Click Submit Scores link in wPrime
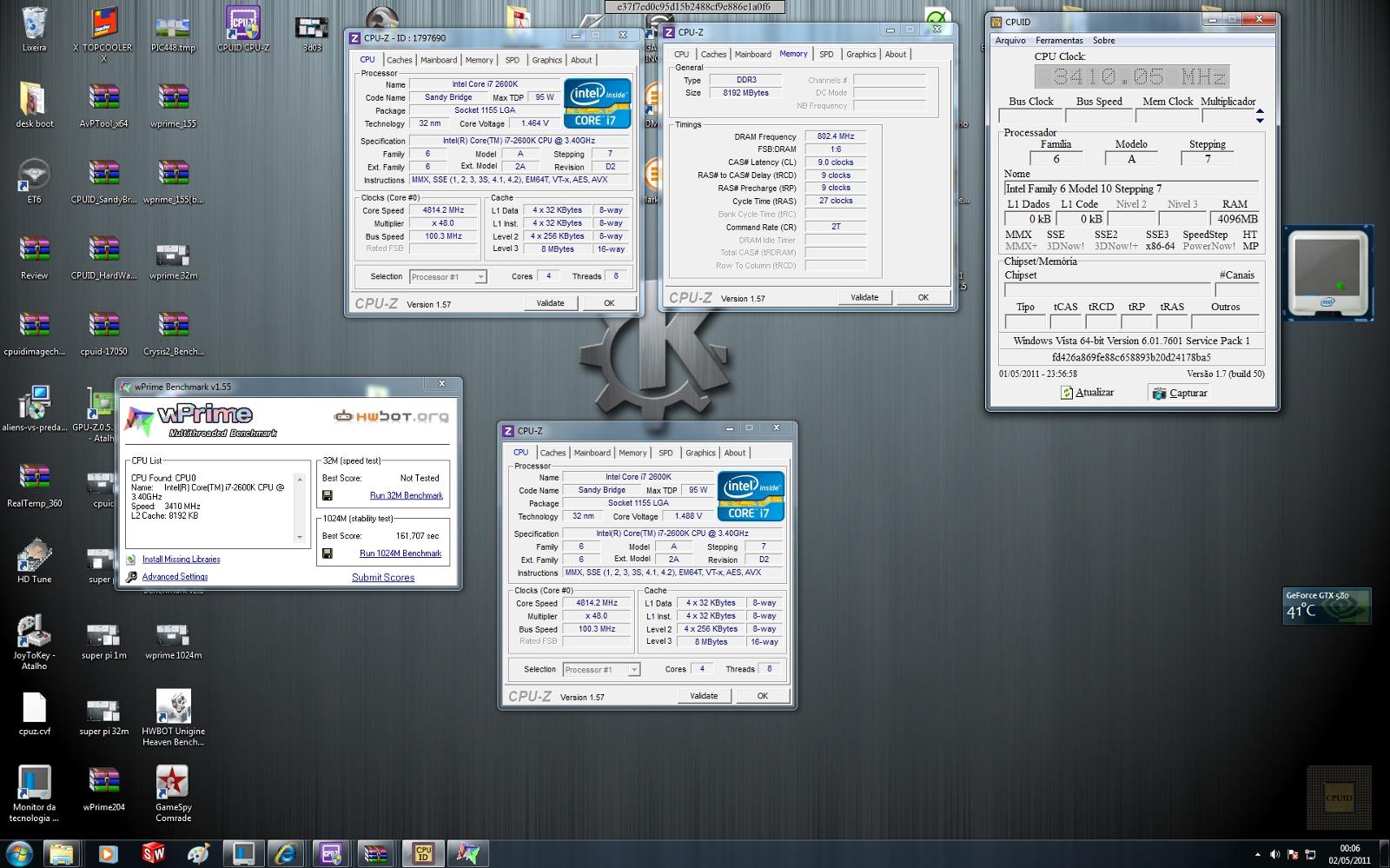1390x868 pixels. point(383,577)
